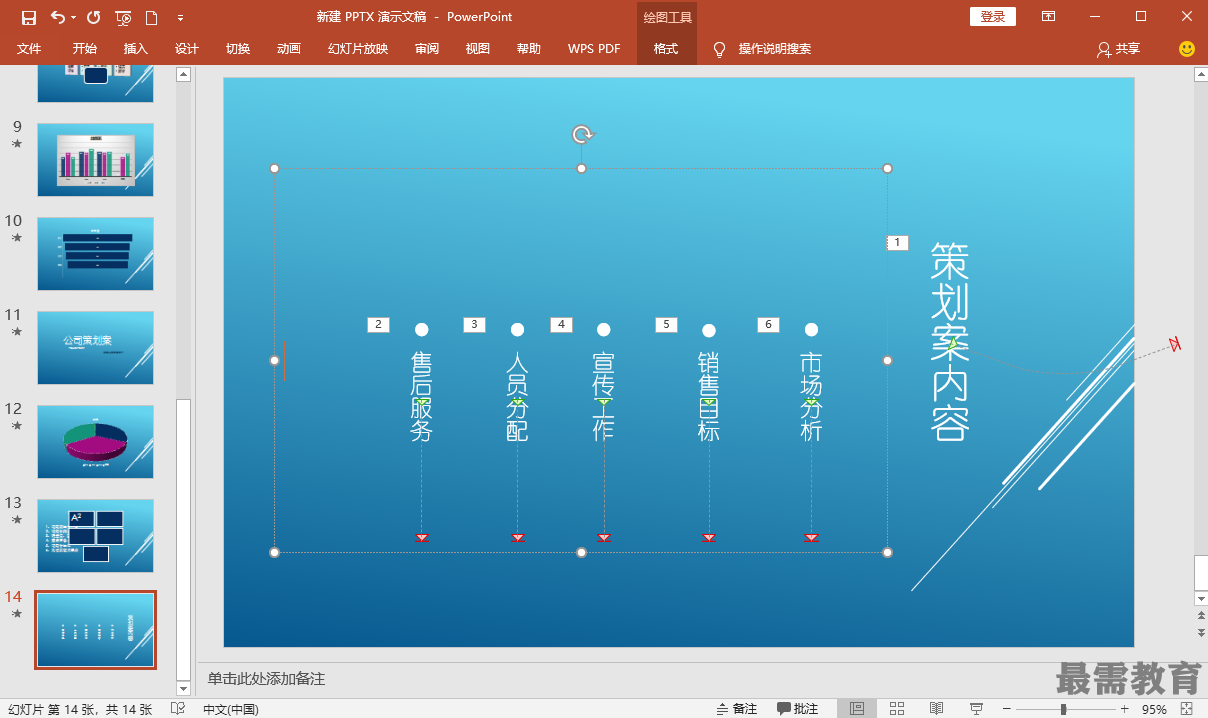Switch to Slide Sorter view icon

(897, 708)
